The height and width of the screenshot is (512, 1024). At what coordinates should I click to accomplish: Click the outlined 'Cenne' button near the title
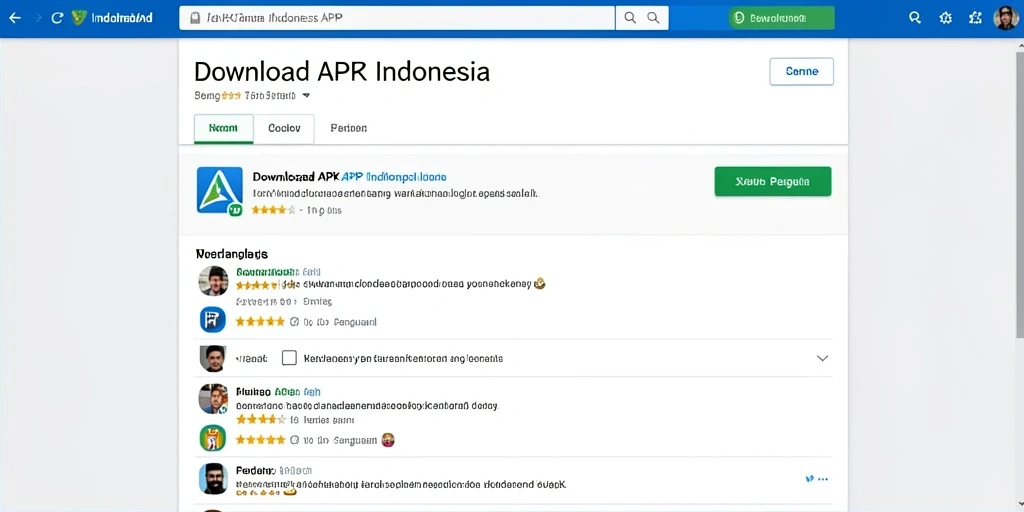(x=801, y=71)
